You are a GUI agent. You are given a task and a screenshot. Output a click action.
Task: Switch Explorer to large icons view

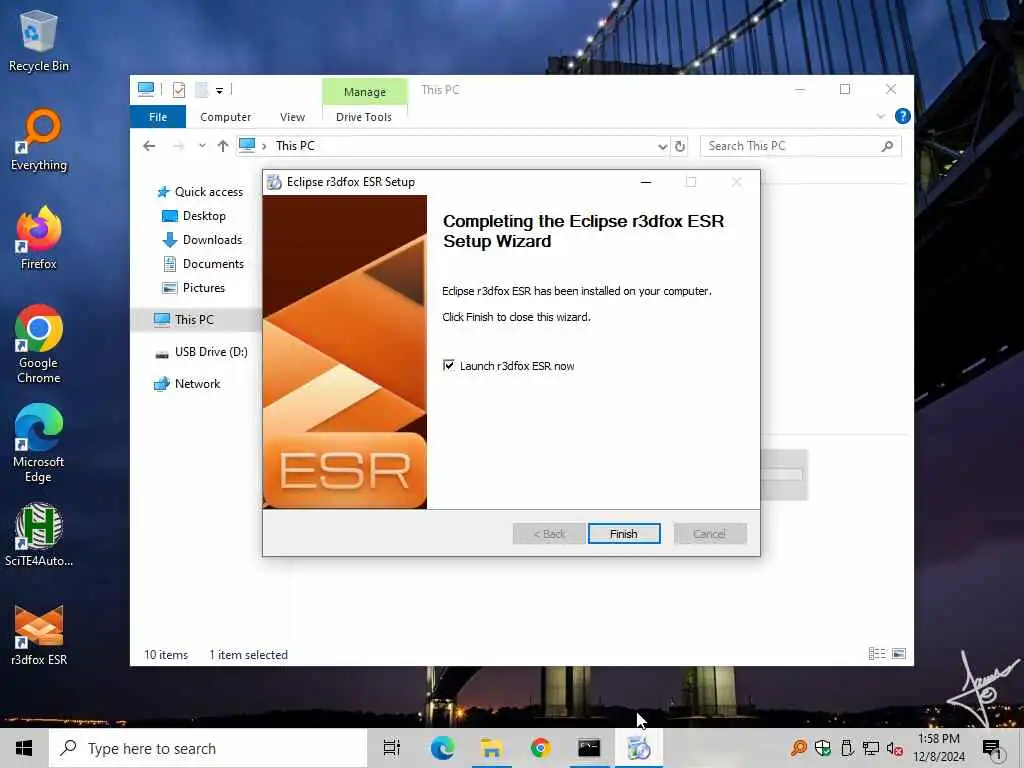click(x=899, y=654)
